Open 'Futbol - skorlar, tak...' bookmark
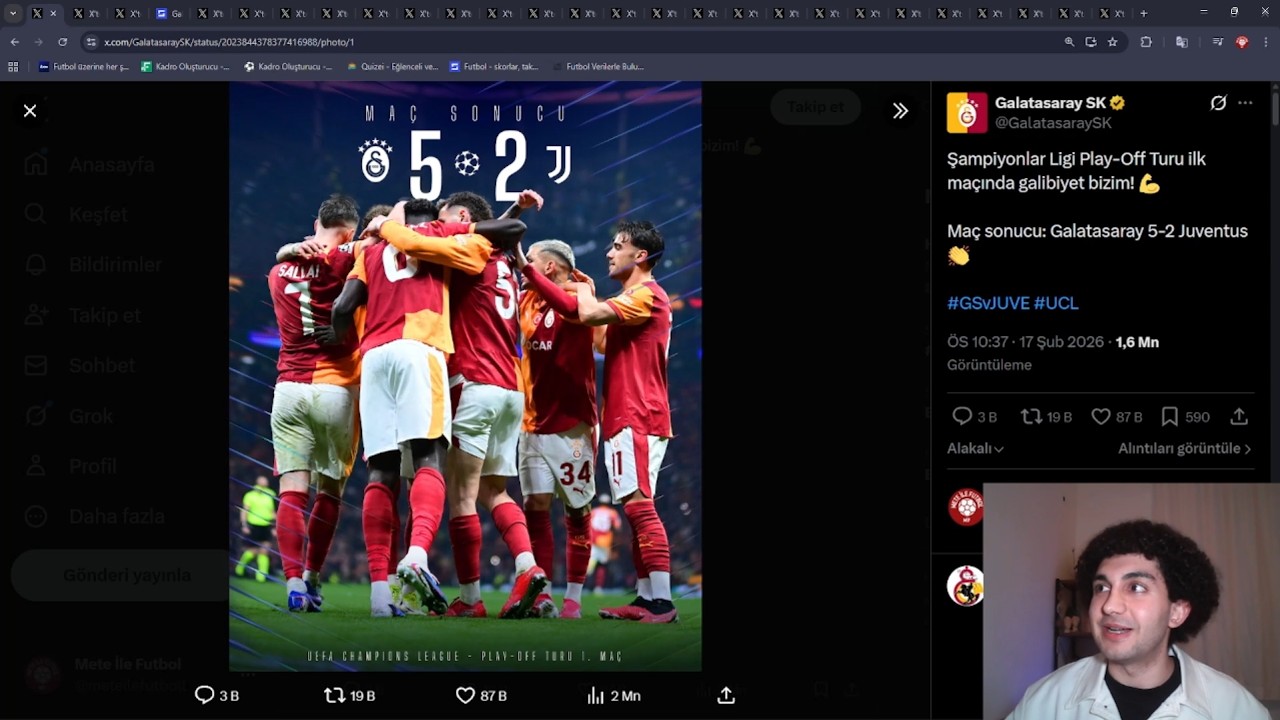Image resolution: width=1280 pixels, height=720 pixels. pos(494,67)
